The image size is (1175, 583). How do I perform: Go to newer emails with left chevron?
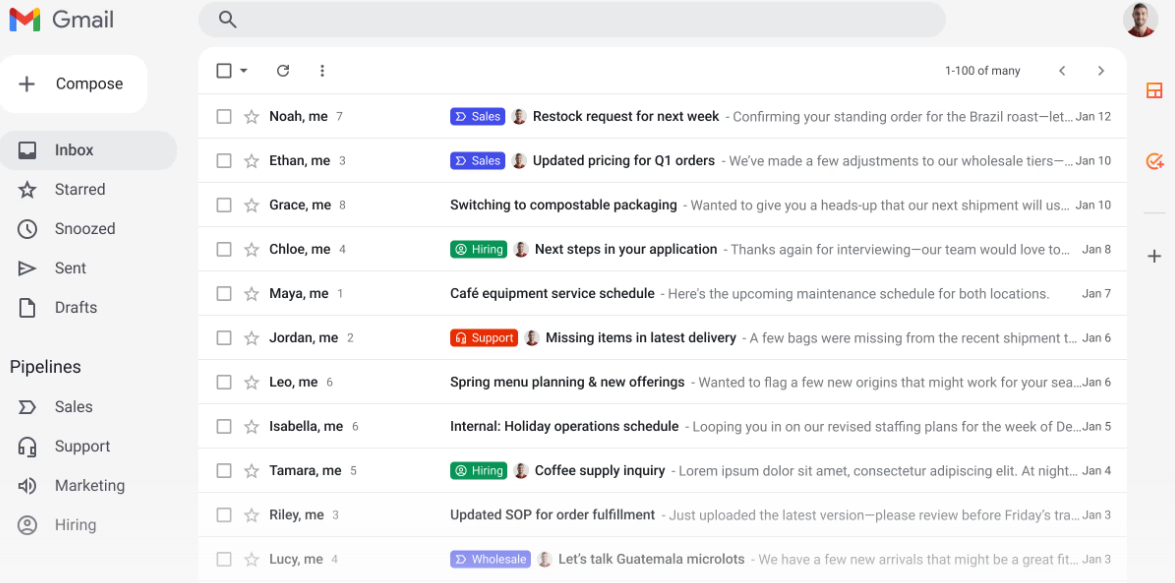click(1062, 70)
